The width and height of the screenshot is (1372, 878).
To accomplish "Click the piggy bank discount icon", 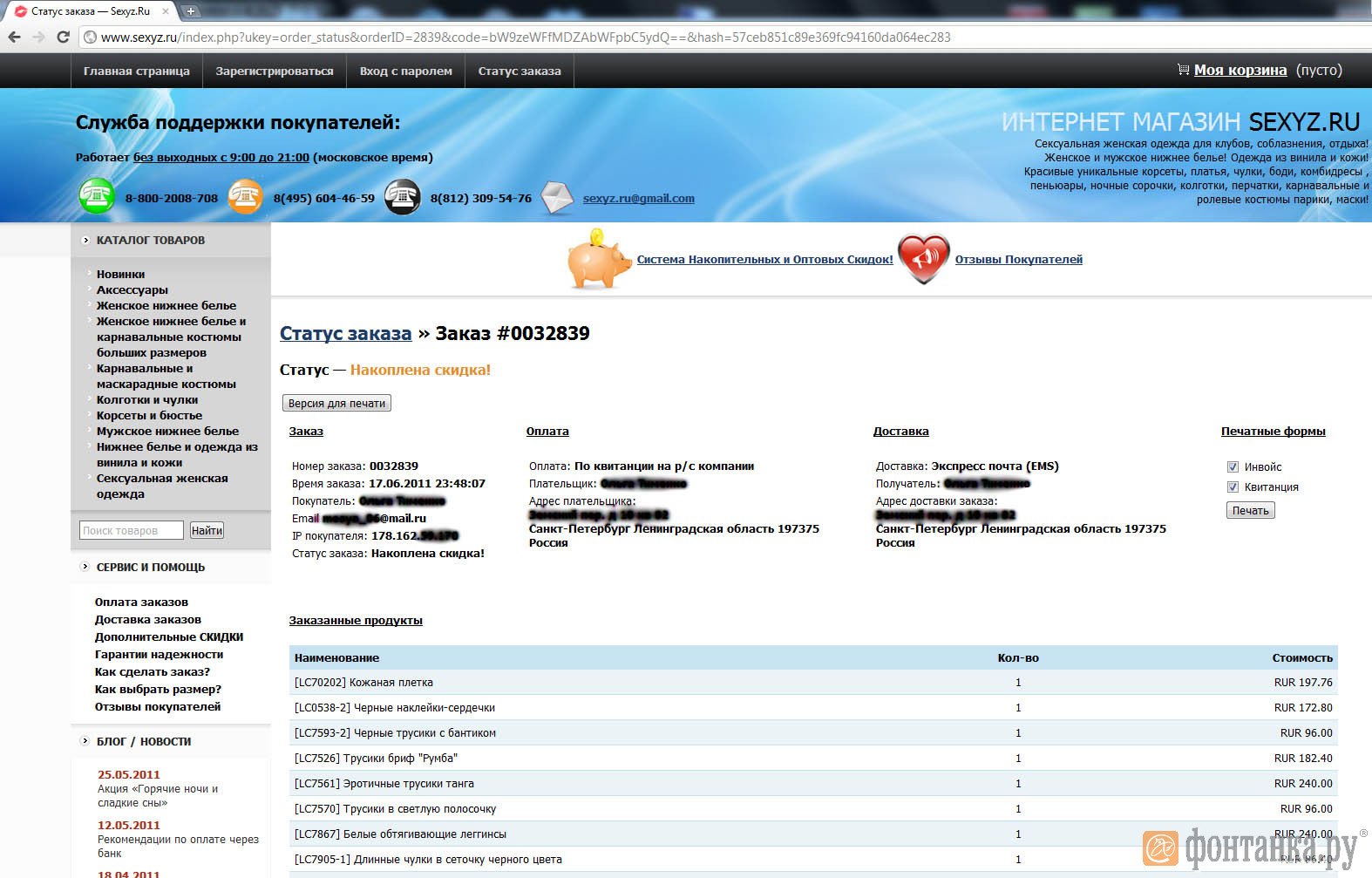I will click(599, 259).
